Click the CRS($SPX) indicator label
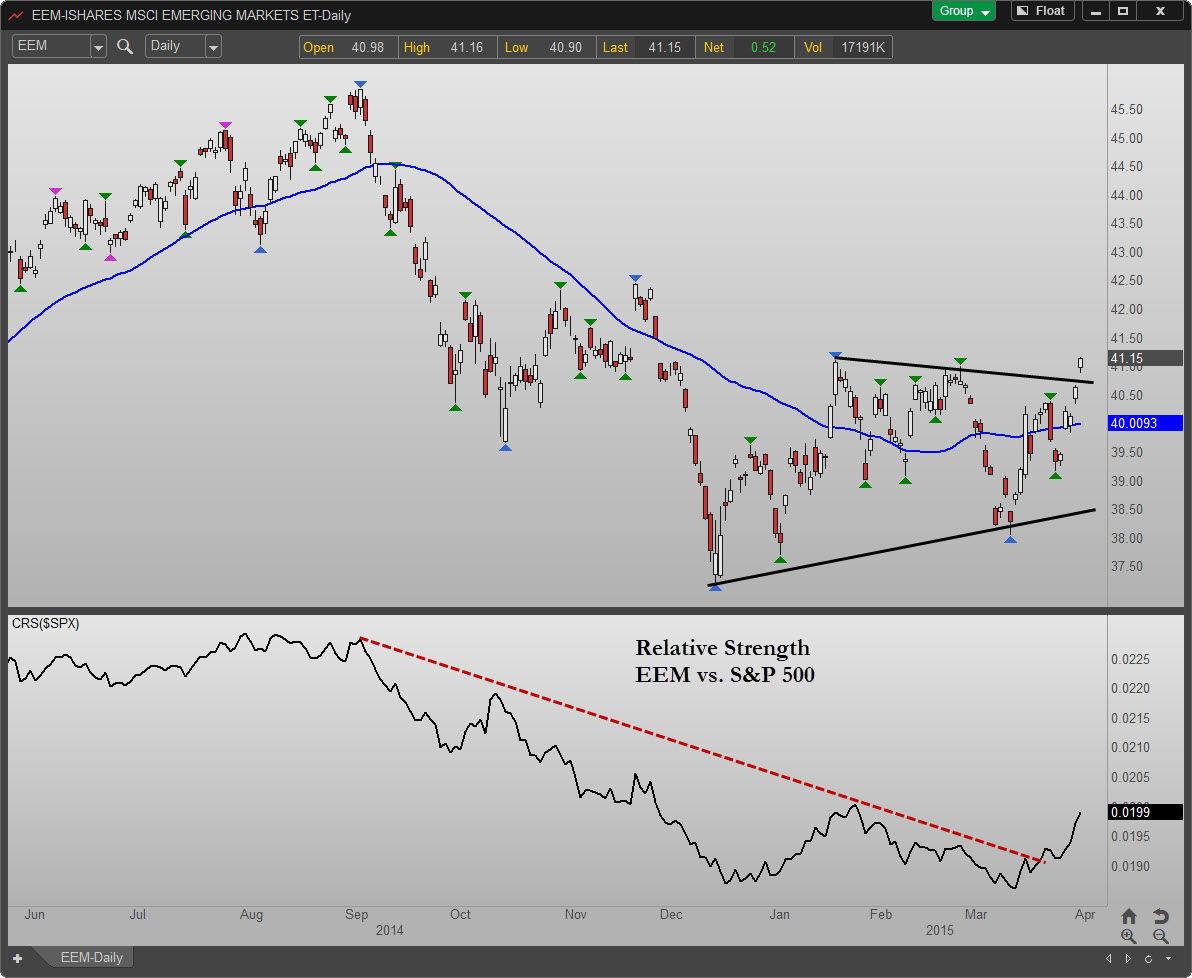 click(46, 624)
